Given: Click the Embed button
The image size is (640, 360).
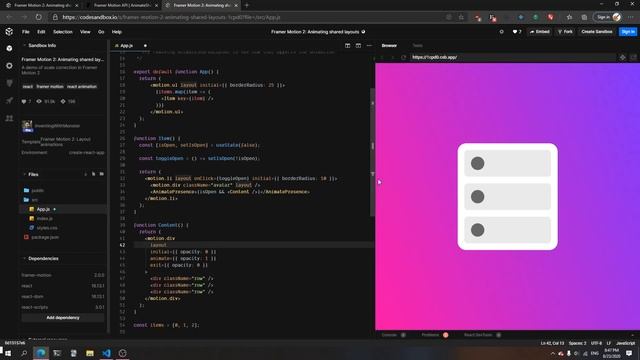Looking at the screenshot, I should 540,32.
